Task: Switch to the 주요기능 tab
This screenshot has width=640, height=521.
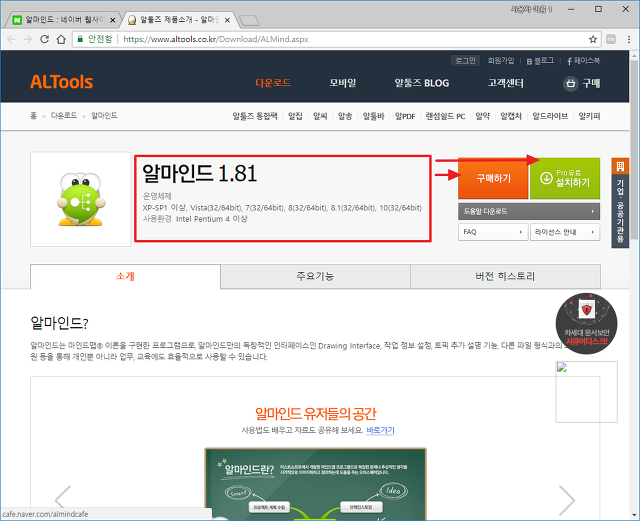Action: (x=316, y=276)
